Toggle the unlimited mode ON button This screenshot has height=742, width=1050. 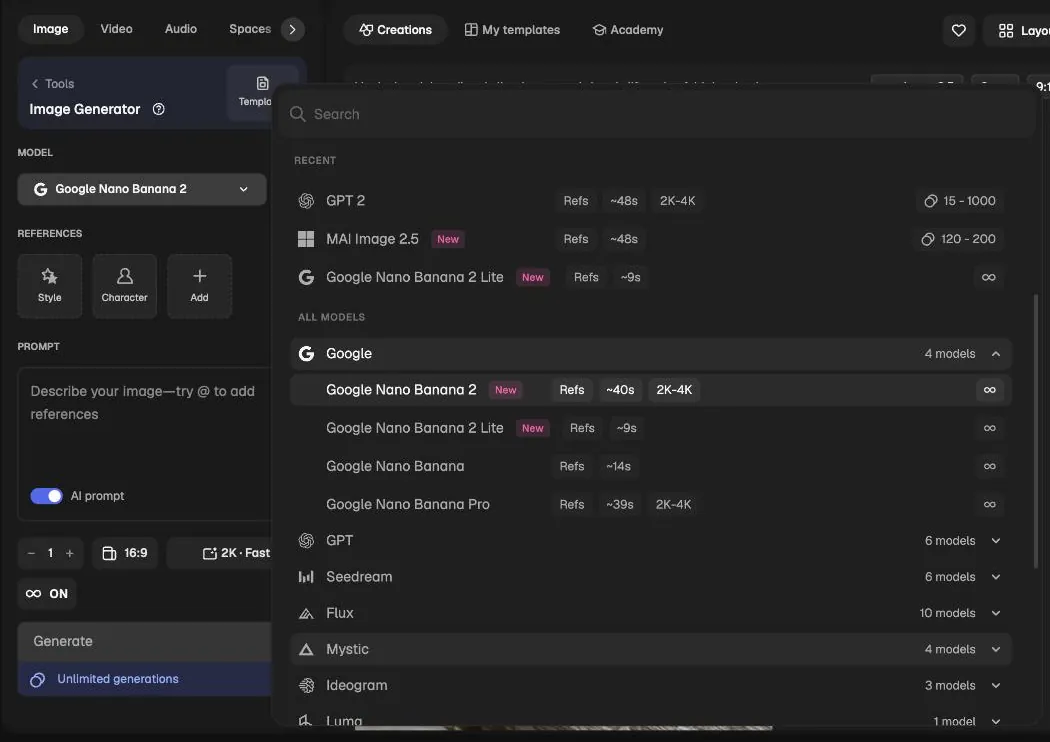click(x=47, y=594)
